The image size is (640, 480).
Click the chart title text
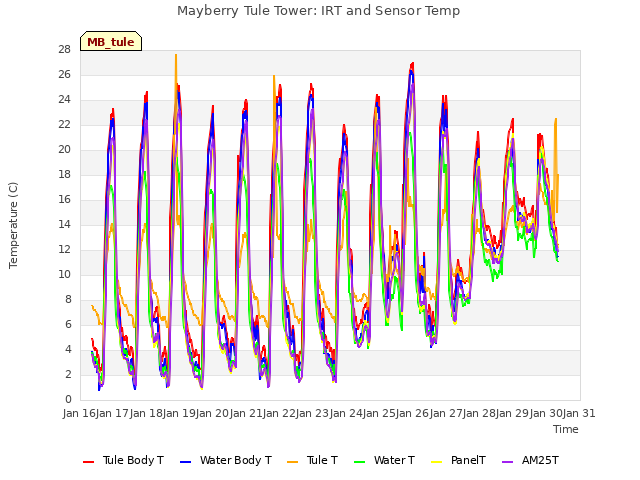pyautogui.click(x=318, y=11)
